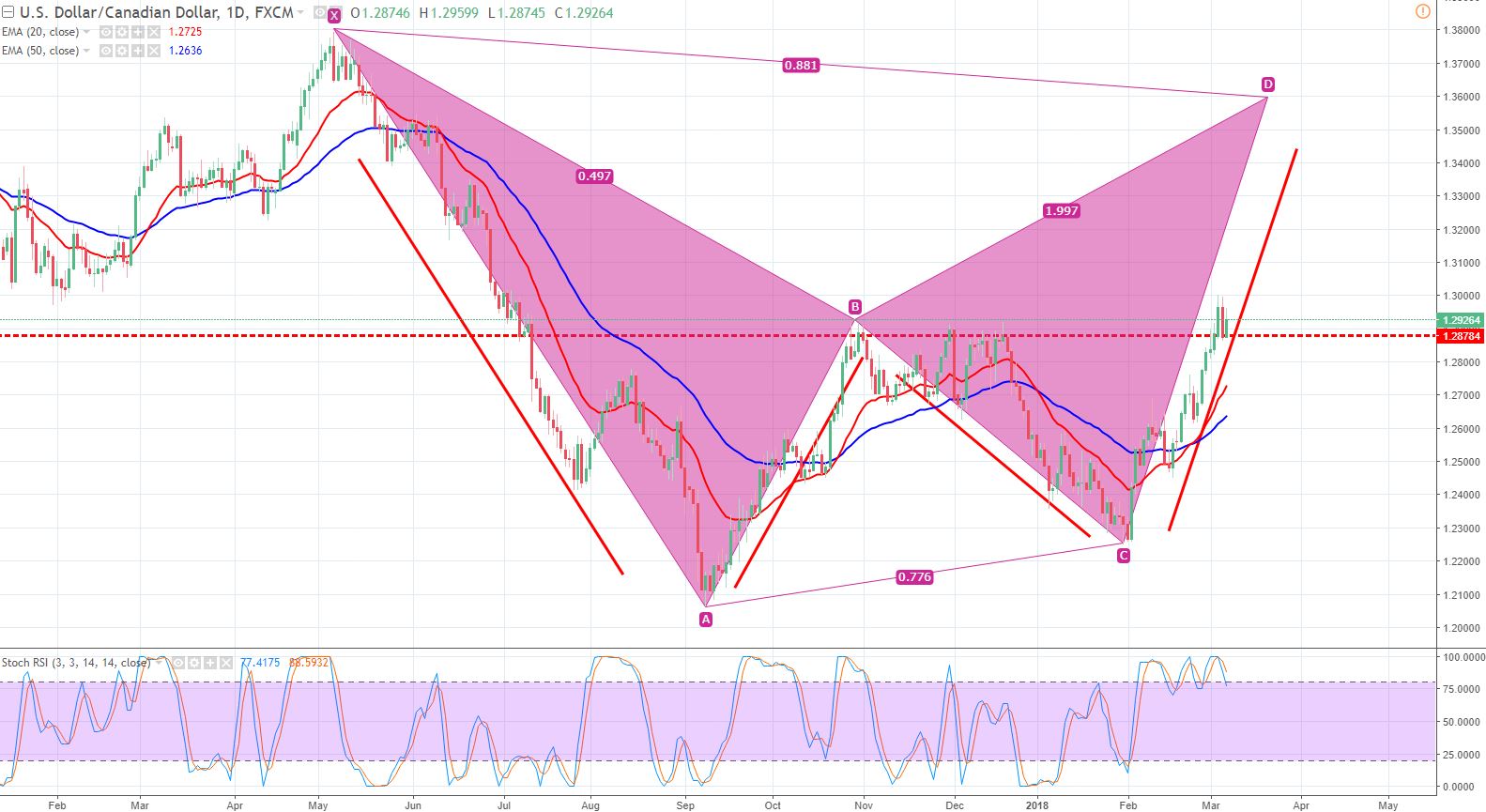Click the 1.997 ratio label
1486x812 pixels.
pos(1062,210)
